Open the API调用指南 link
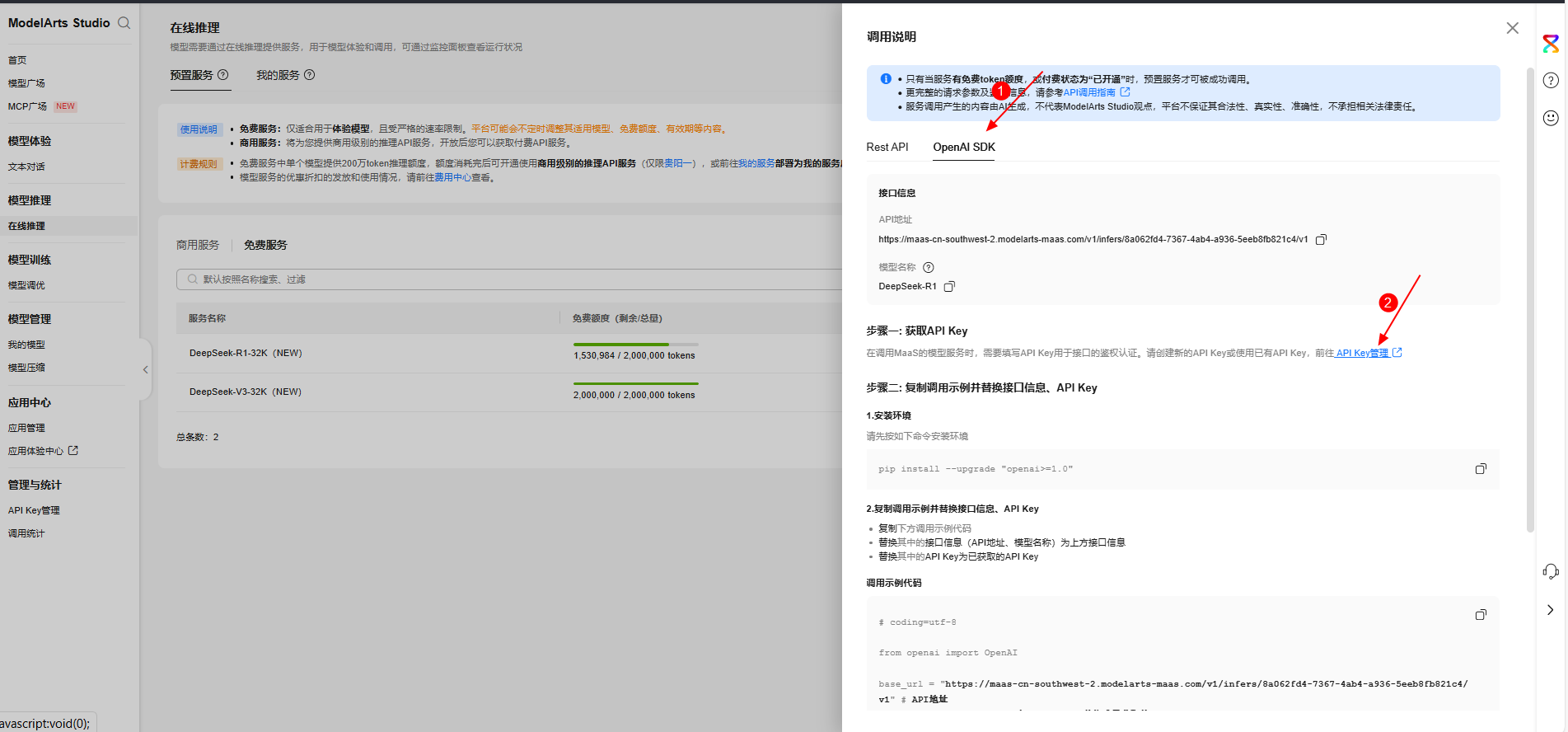This screenshot has height=732, width=1568. (1089, 92)
